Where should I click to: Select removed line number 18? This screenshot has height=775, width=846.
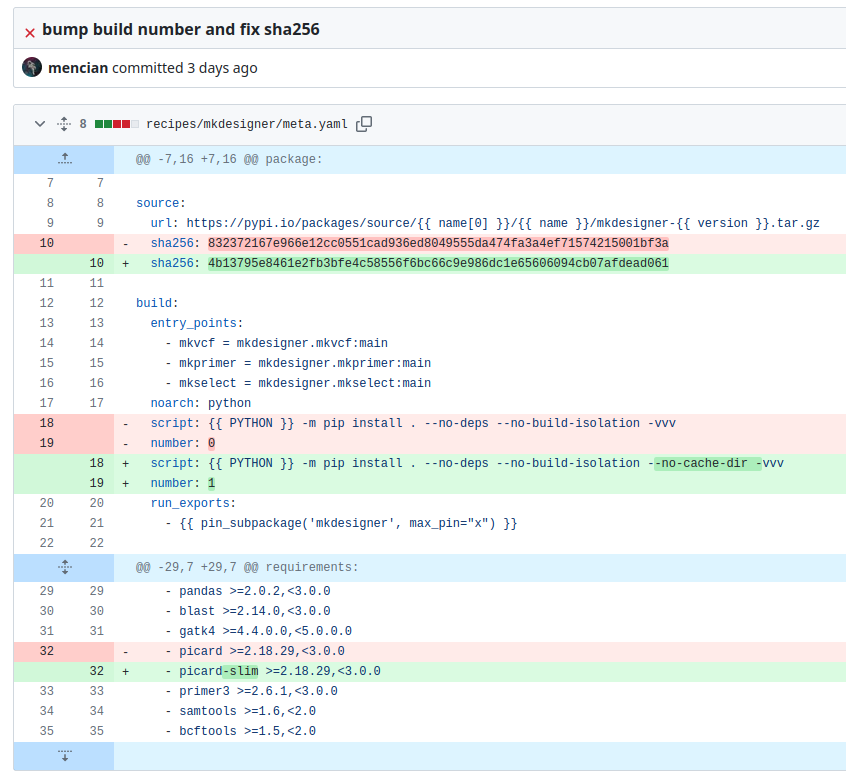point(47,423)
